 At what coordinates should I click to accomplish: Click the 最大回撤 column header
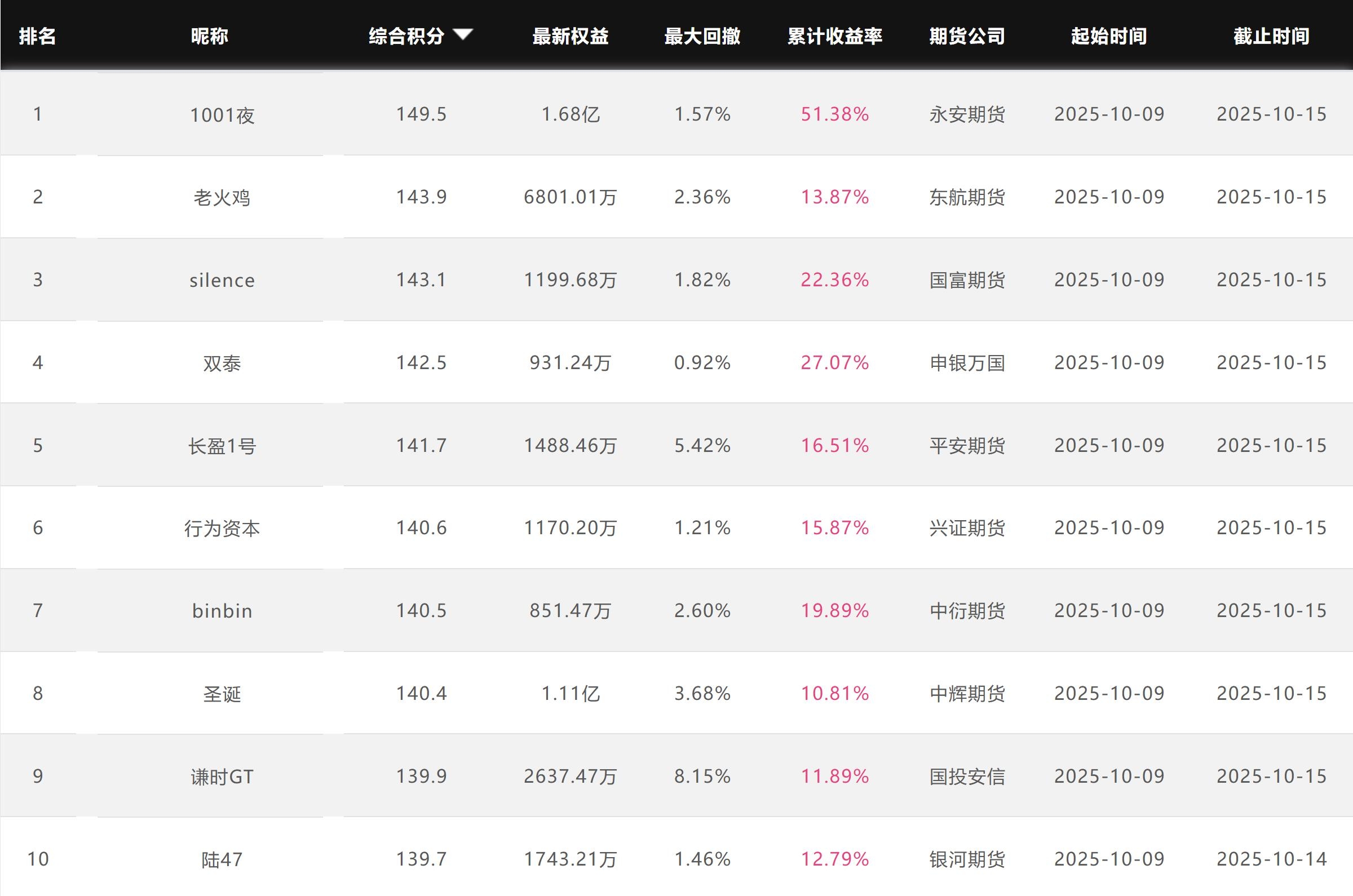click(x=702, y=36)
